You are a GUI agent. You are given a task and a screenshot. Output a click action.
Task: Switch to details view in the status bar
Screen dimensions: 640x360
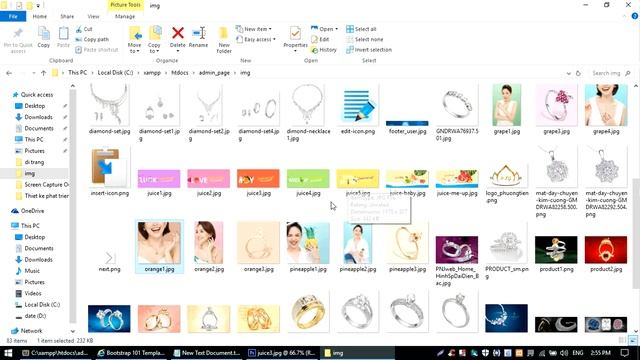622,340
